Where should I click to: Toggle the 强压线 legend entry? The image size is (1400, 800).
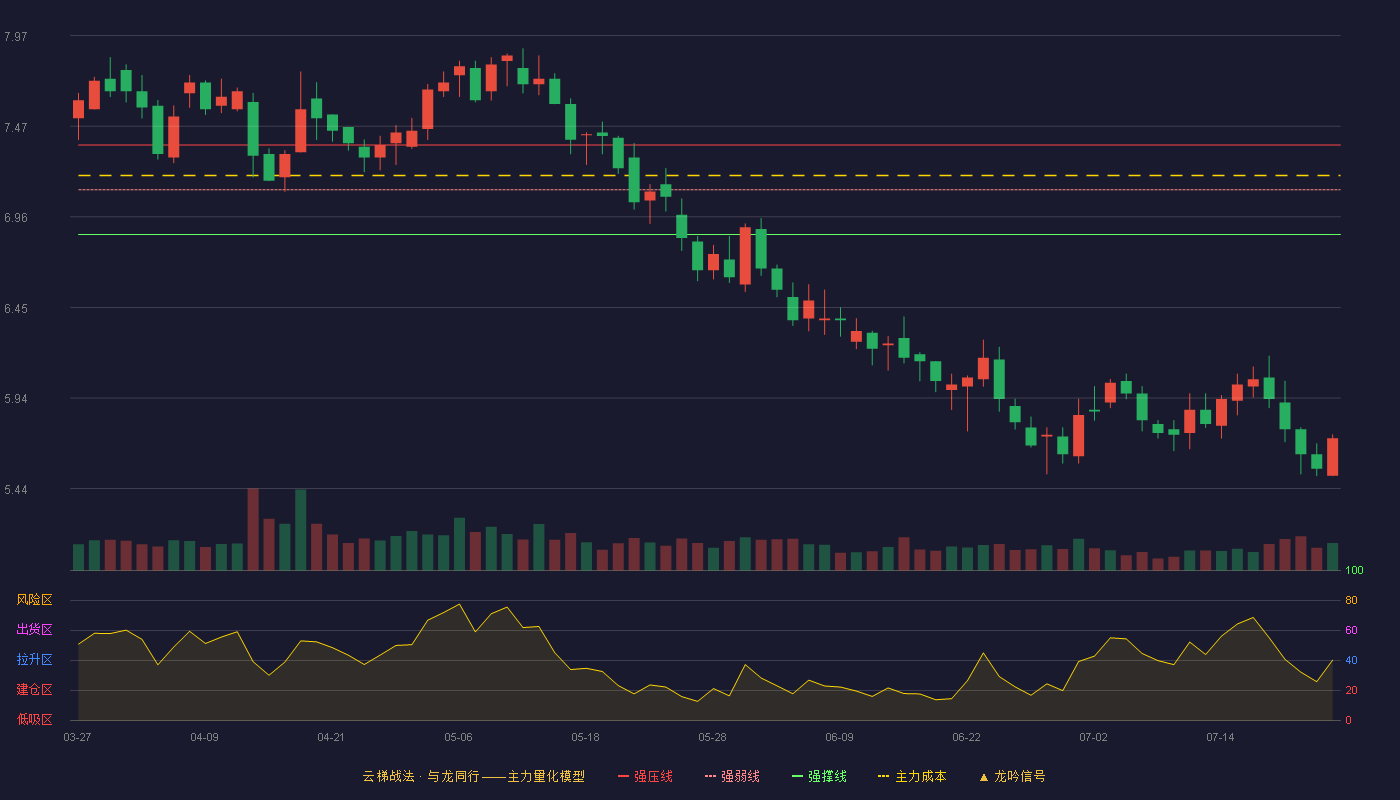tap(645, 776)
